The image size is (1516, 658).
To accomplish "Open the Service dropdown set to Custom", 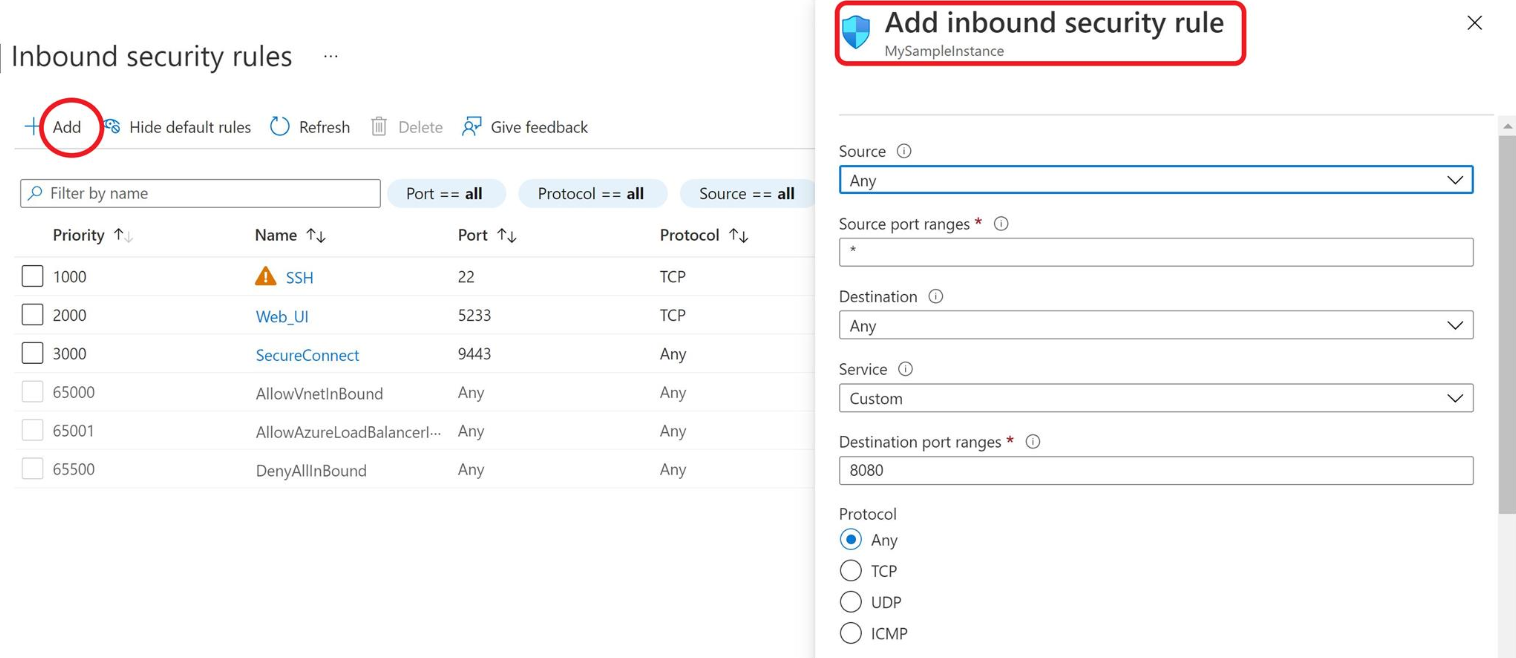I will tap(1155, 398).
